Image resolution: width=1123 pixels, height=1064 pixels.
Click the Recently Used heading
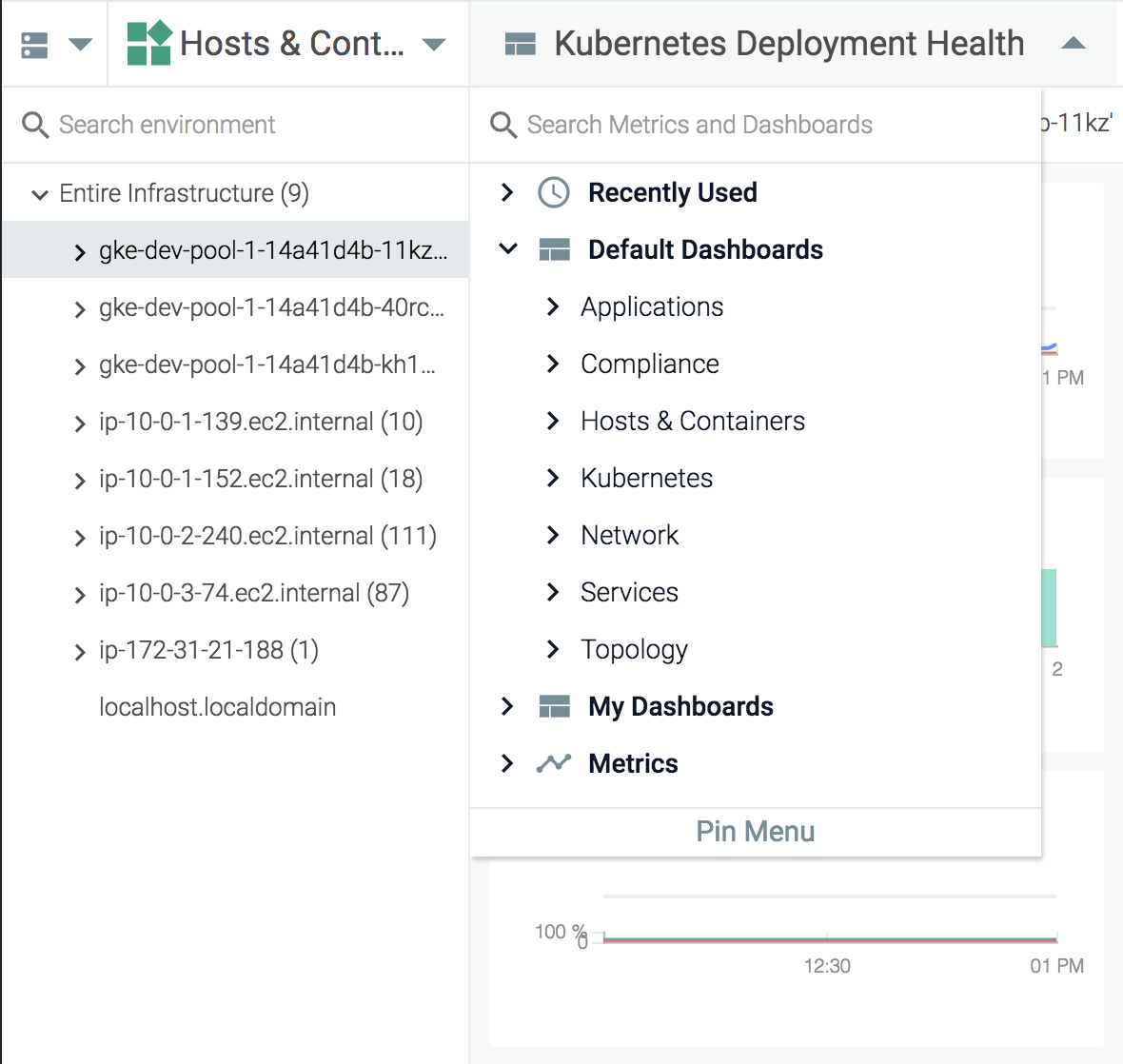[673, 192]
